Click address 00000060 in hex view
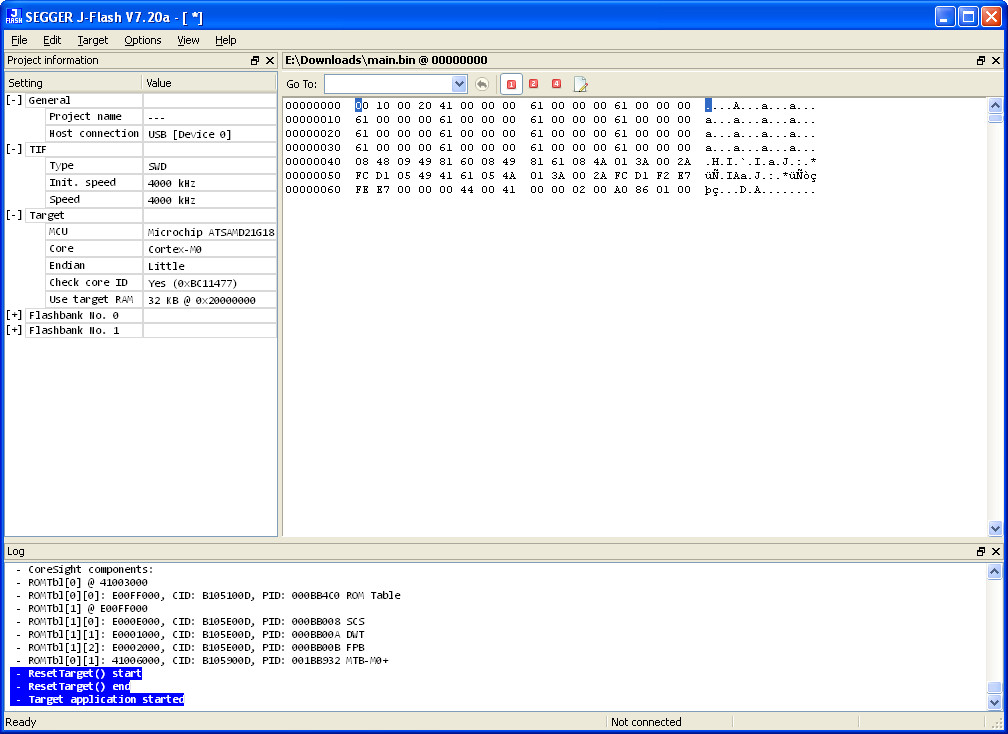The width and height of the screenshot is (1008, 734). pyautogui.click(x=313, y=190)
